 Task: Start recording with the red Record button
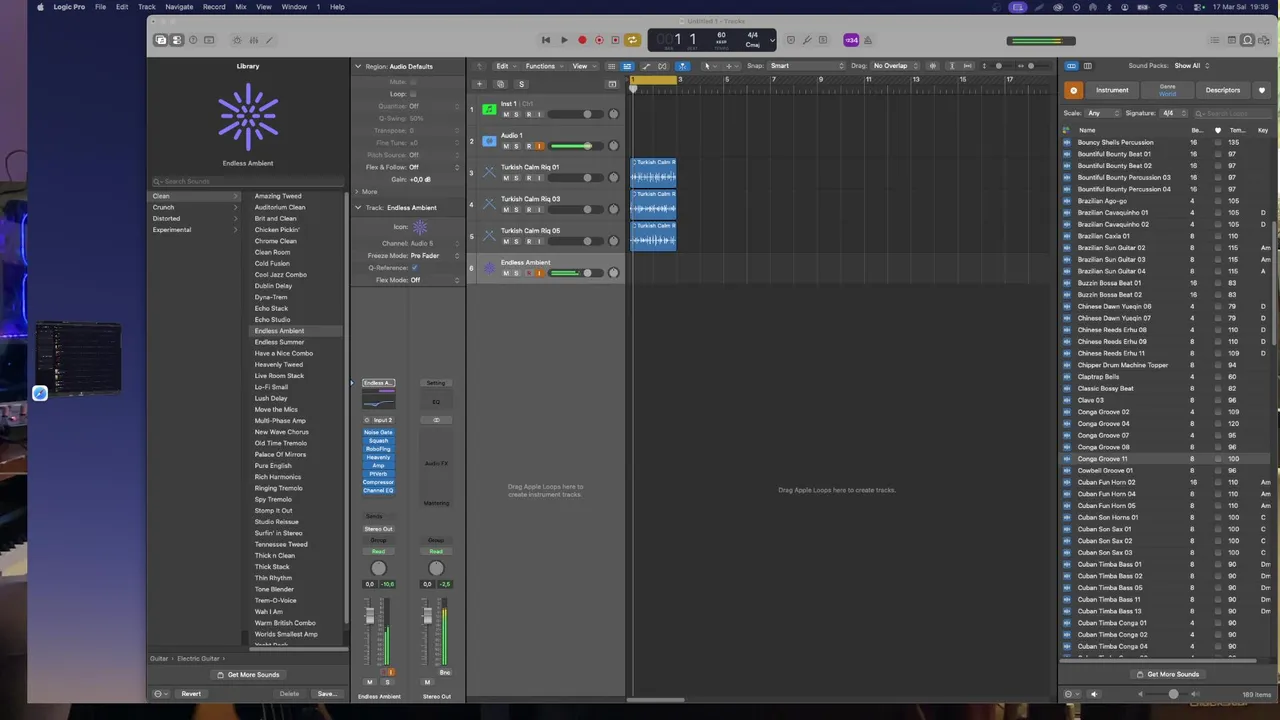pyautogui.click(x=582, y=40)
